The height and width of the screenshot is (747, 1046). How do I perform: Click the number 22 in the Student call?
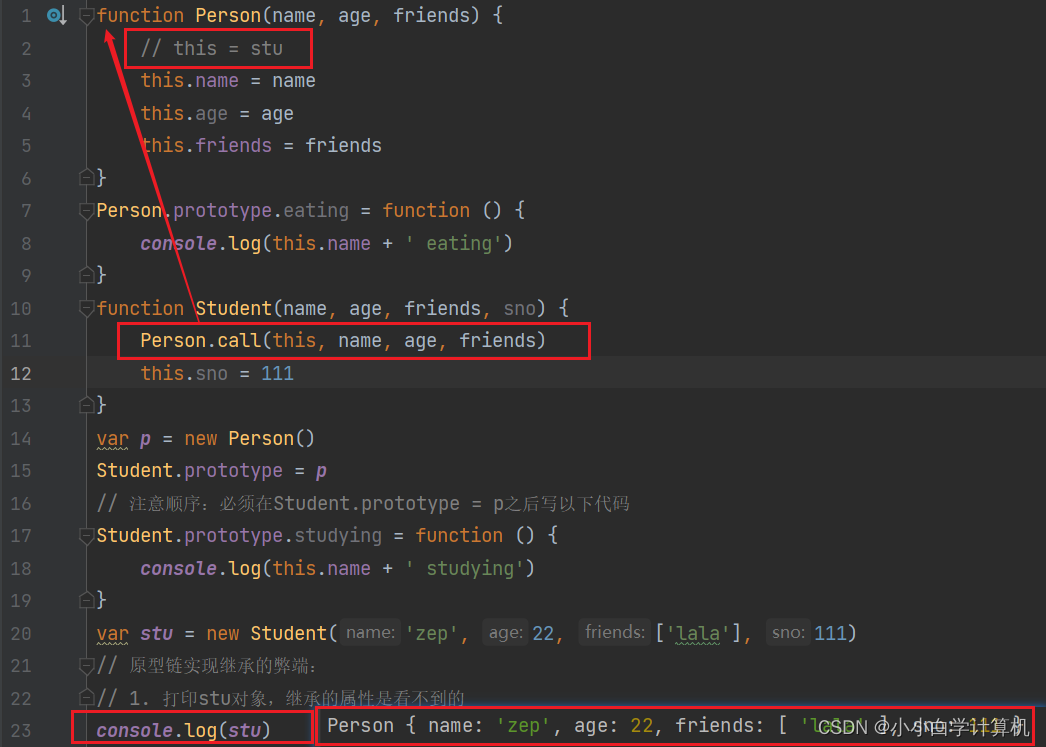(x=543, y=633)
